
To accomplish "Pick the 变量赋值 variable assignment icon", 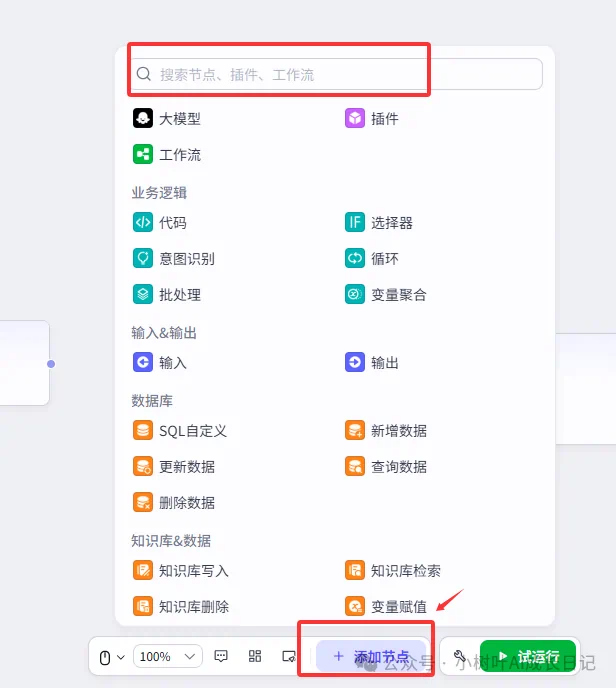I will pyautogui.click(x=355, y=606).
